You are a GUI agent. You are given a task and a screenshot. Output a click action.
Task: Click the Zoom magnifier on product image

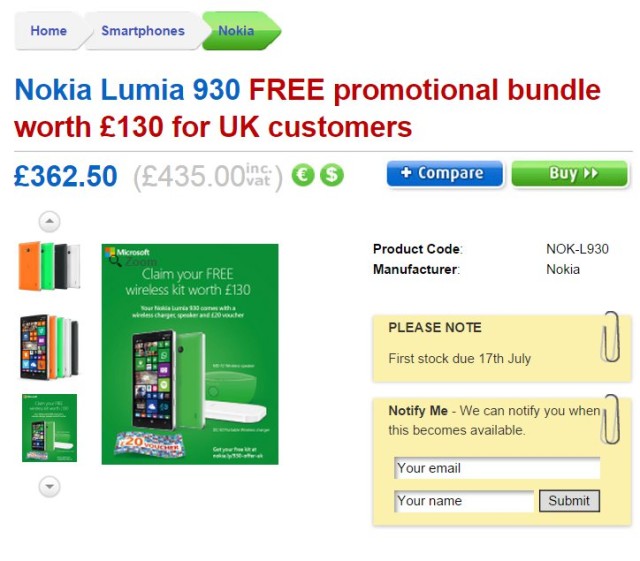[116, 262]
